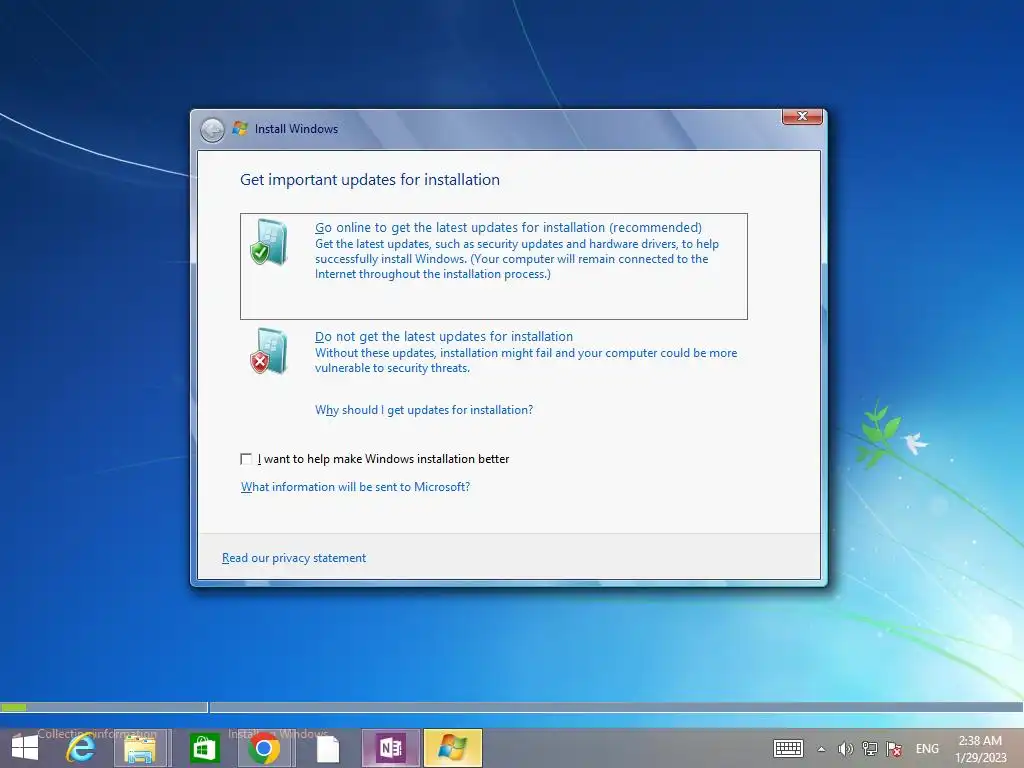Launch Internet Explorer from taskbar
This screenshot has height=768, width=1024.
[81, 748]
